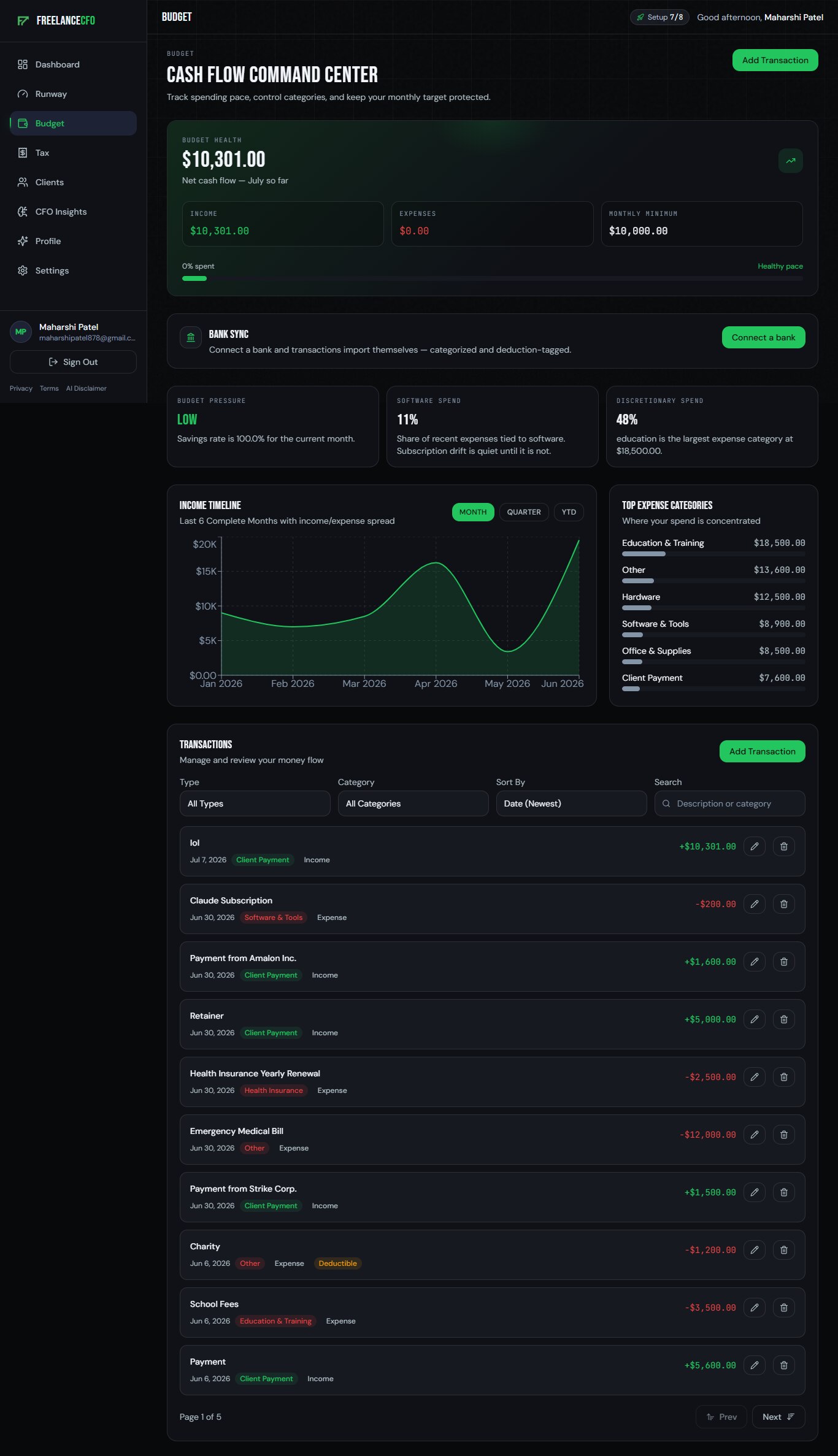
Task: Click the Budget Pressure LOW card
Action: pos(273,426)
